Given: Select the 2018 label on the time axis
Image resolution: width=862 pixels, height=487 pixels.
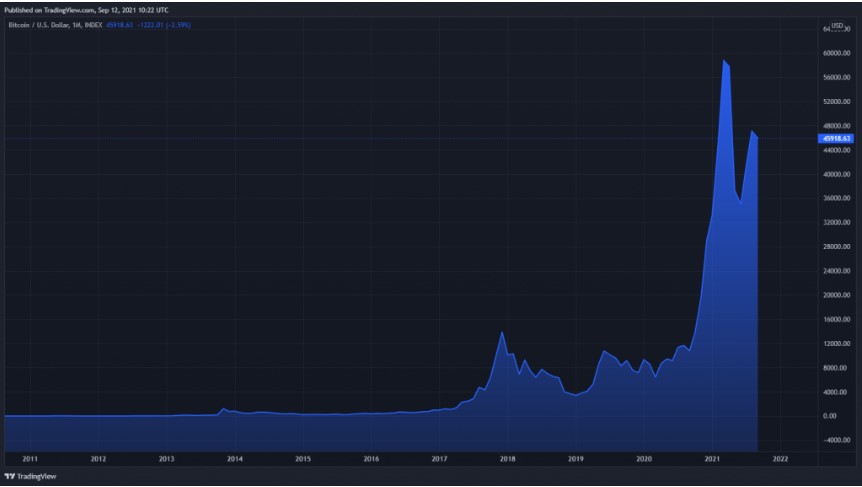Looking at the screenshot, I should 507,458.
